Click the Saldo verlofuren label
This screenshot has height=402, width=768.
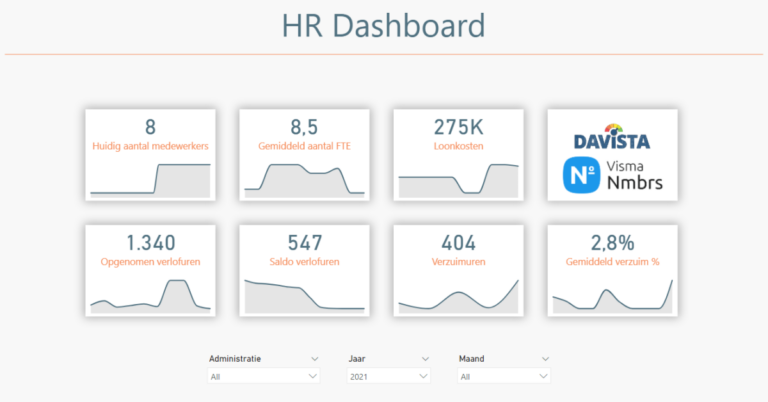(304, 262)
